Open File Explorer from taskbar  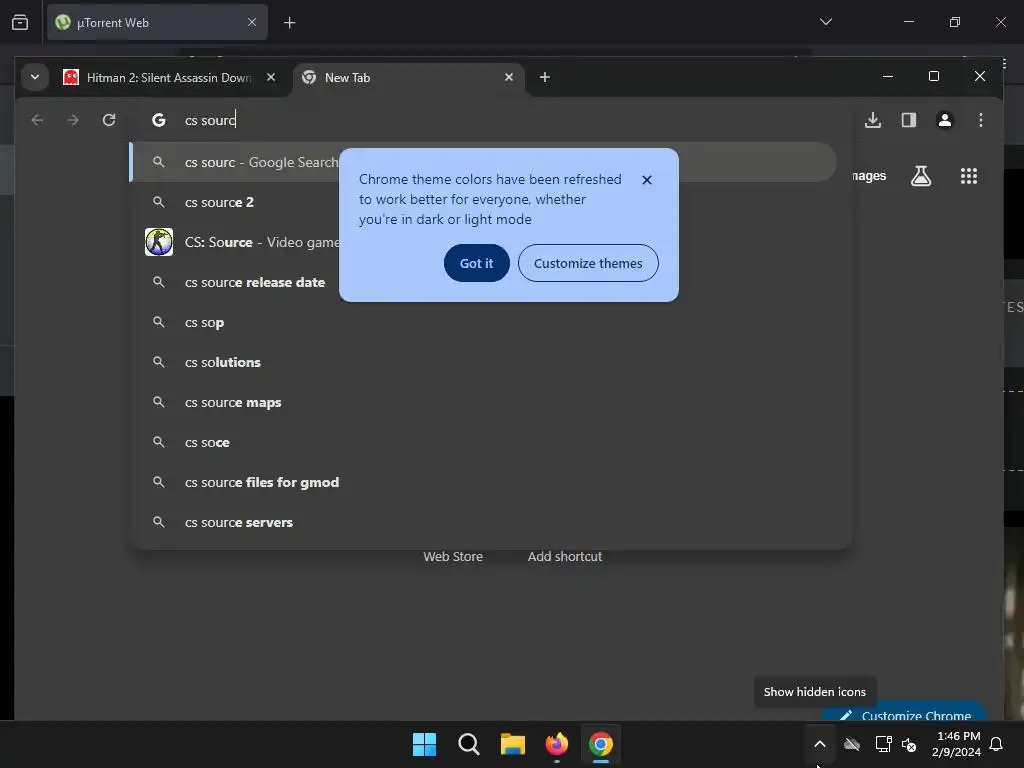coord(513,744)
